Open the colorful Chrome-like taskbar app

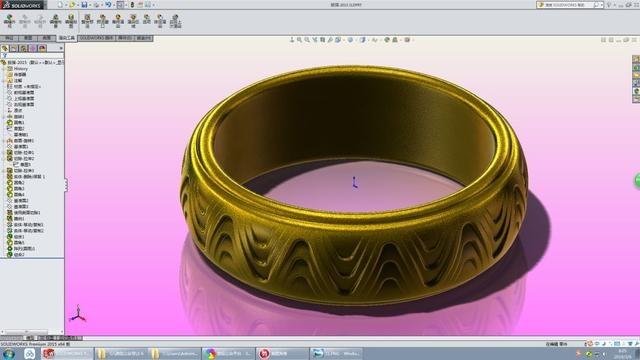228,353
